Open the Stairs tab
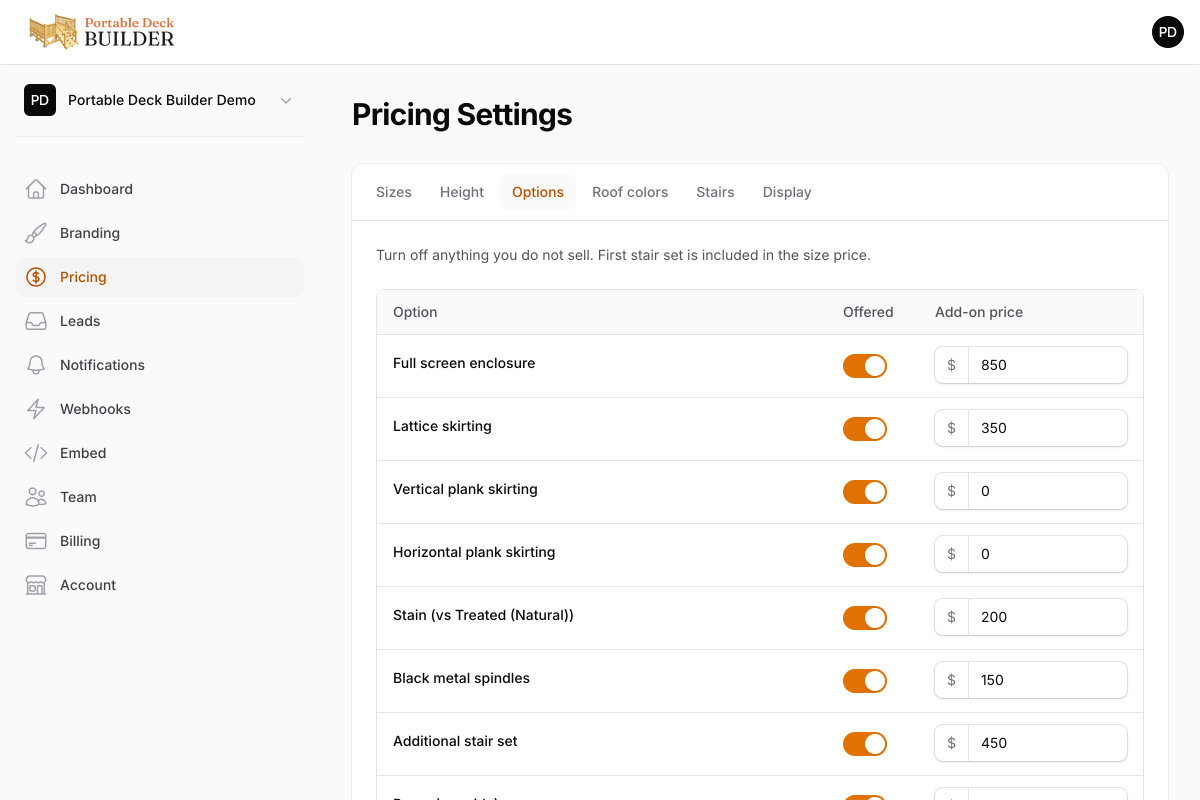Image resolution: width=1200 pixels, height=800 pixels. click(716, 192)
